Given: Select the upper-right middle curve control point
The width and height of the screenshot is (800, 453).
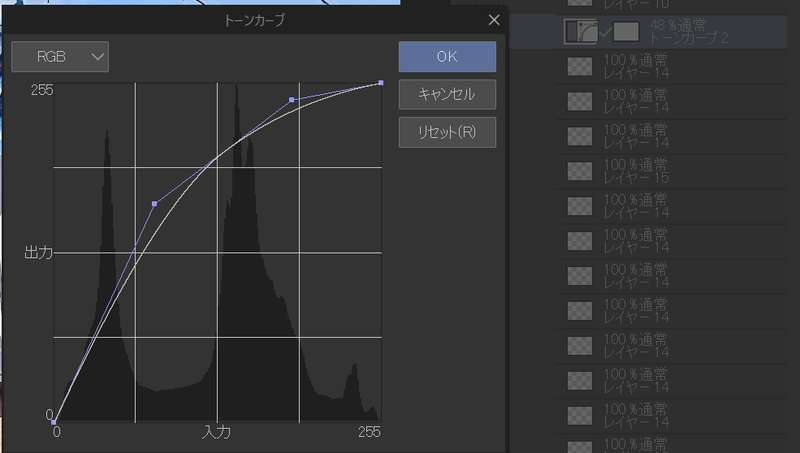Looking at the screenshot, I should (291, 100).
